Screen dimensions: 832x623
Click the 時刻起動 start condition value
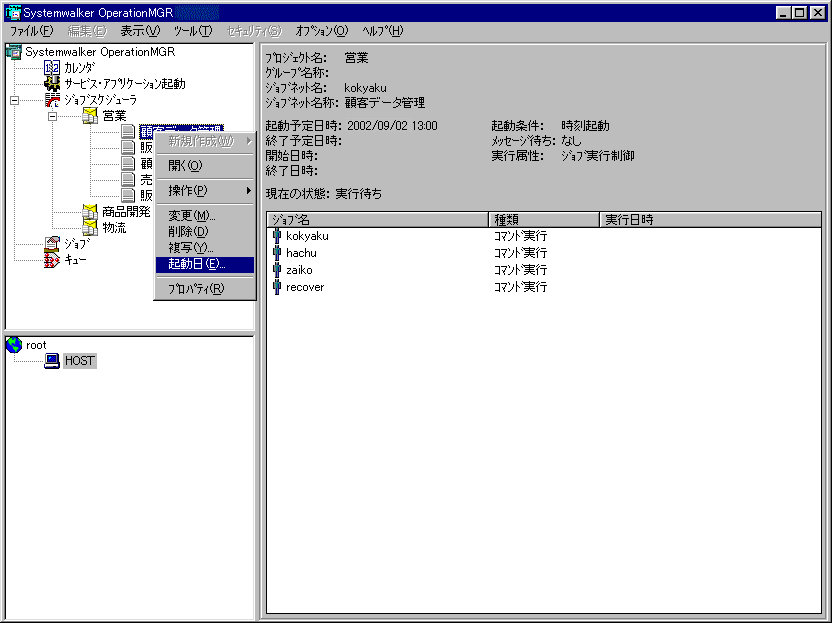pos(585,126)
